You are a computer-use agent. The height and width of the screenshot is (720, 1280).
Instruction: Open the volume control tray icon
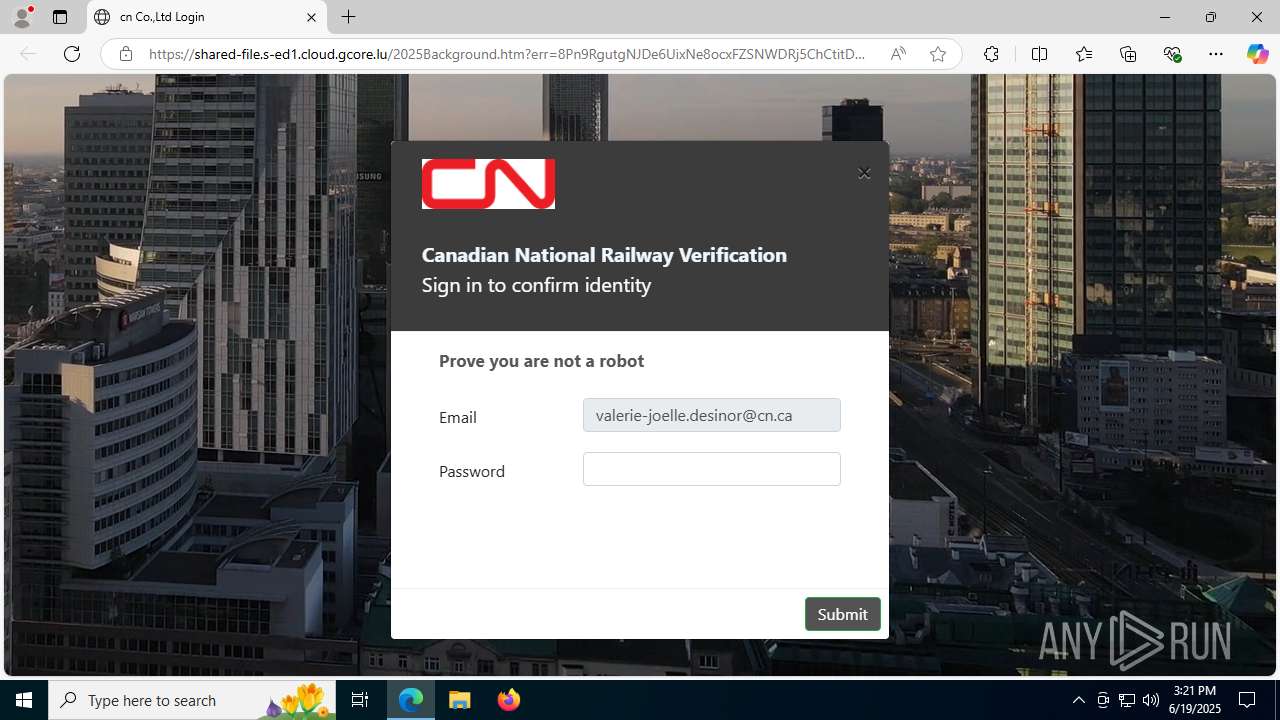coord(1150,700)
